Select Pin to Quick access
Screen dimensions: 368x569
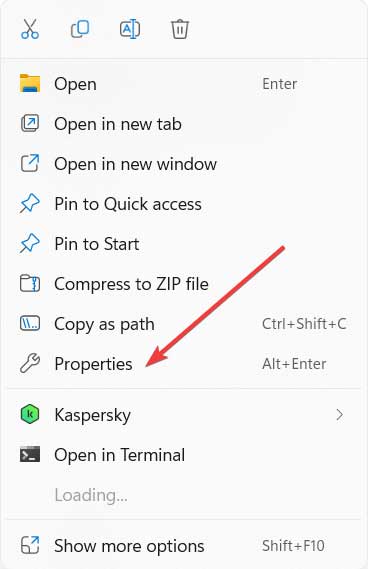click(184, 204)
